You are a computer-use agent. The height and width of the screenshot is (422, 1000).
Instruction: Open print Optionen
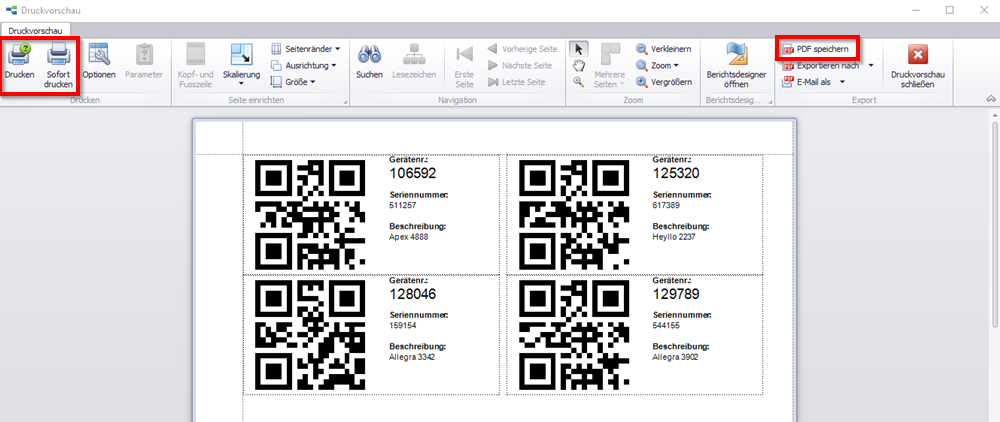pos(99,58)
